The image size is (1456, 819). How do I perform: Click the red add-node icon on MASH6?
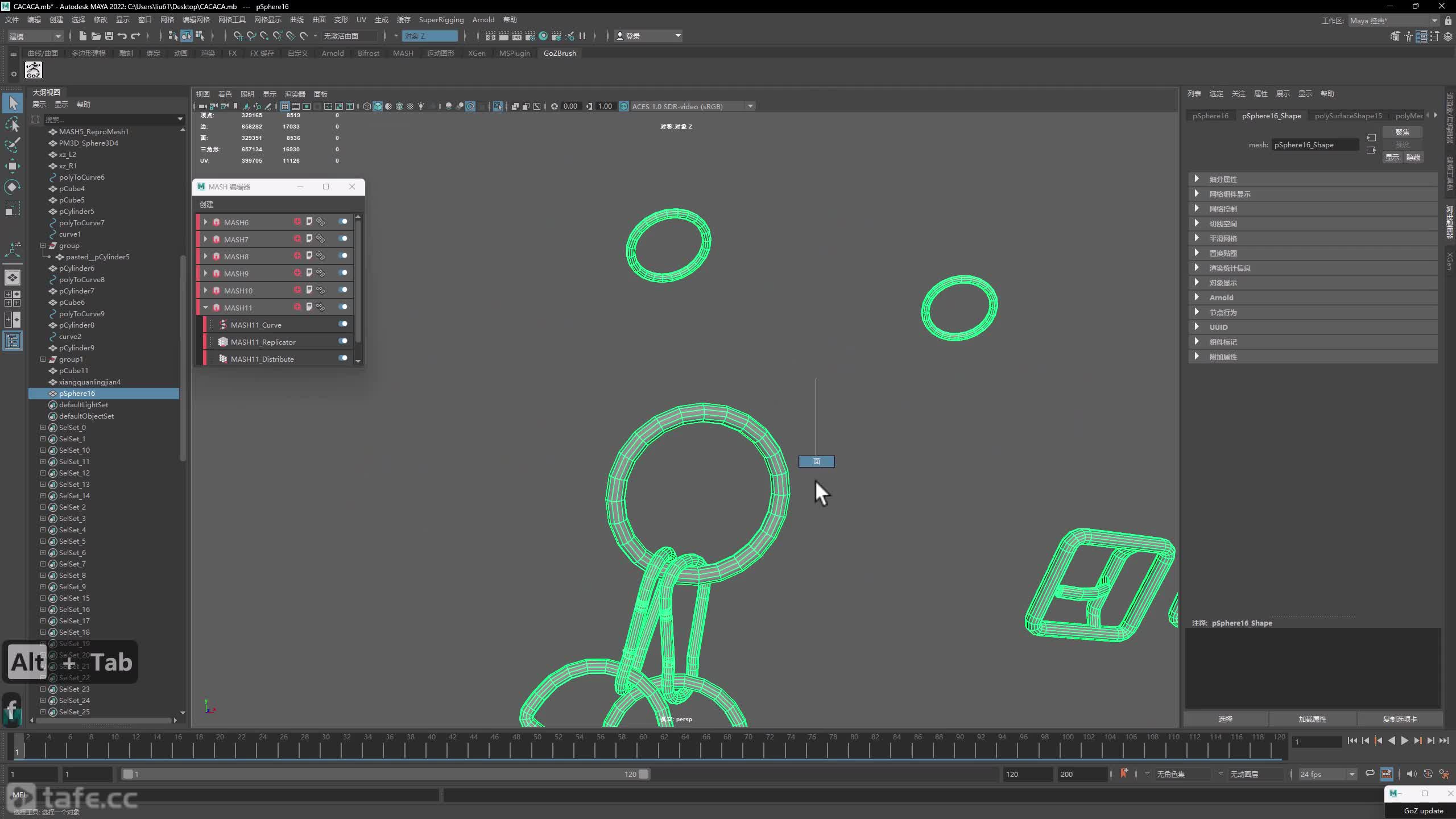pos(297,222)
